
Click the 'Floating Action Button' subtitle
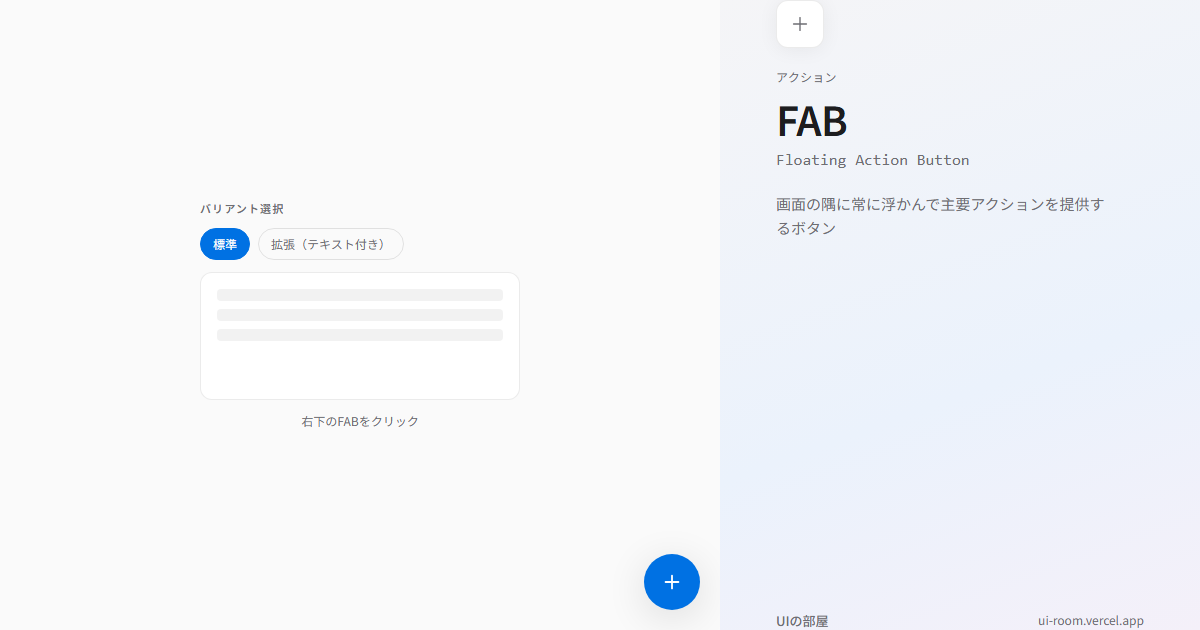(873, 160)
